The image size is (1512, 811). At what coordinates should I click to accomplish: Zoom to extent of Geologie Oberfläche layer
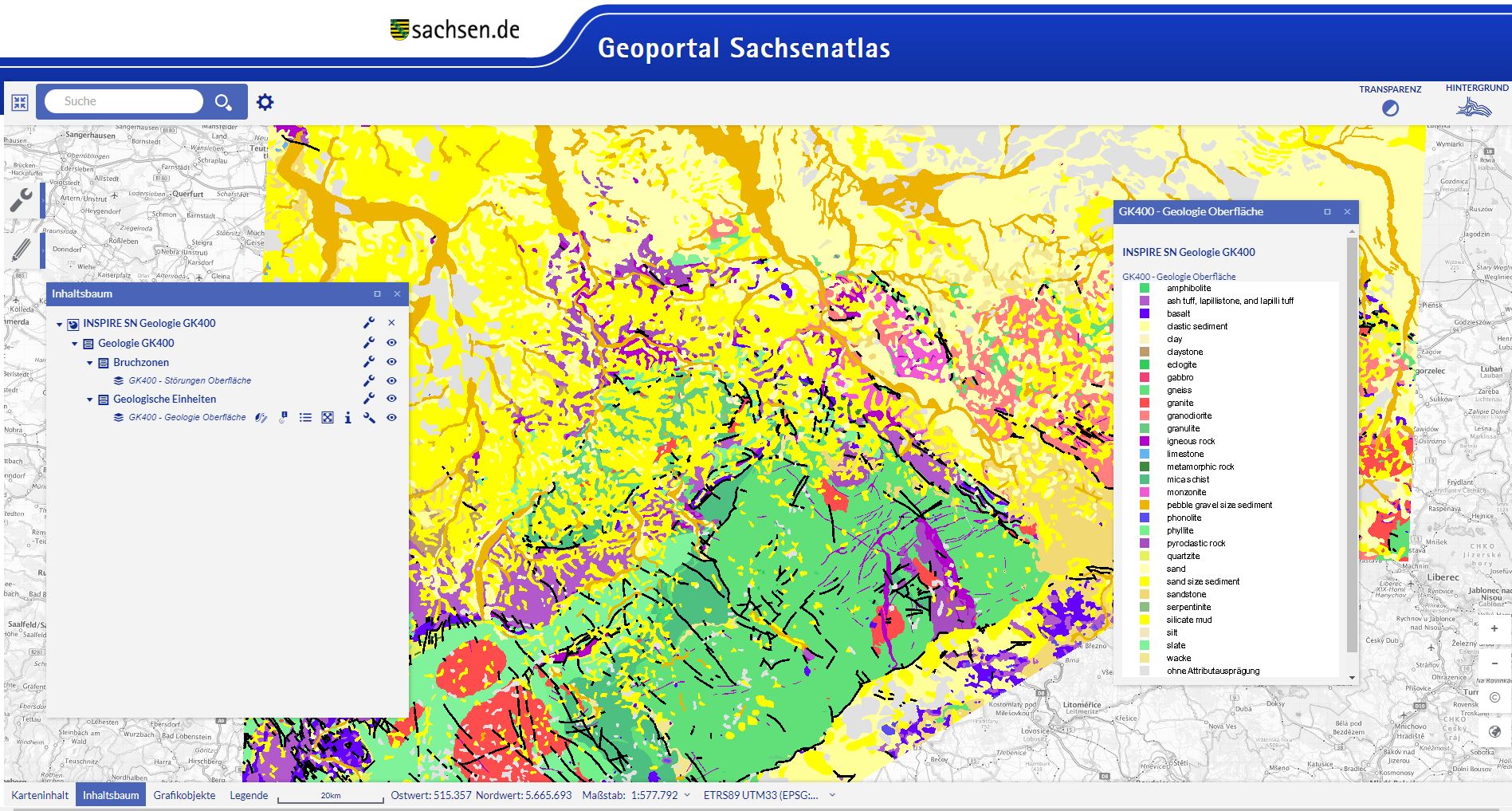(328, 418)
